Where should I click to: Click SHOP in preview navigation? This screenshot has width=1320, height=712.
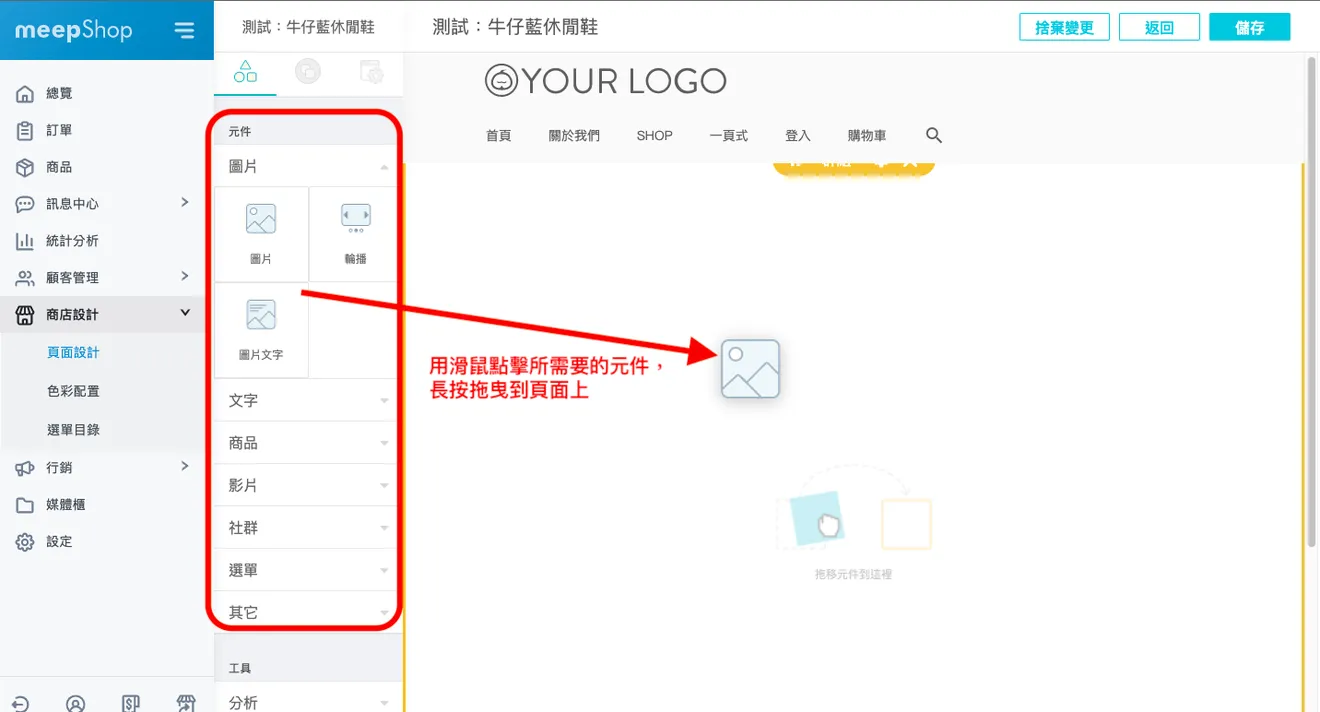pos(655,136)
